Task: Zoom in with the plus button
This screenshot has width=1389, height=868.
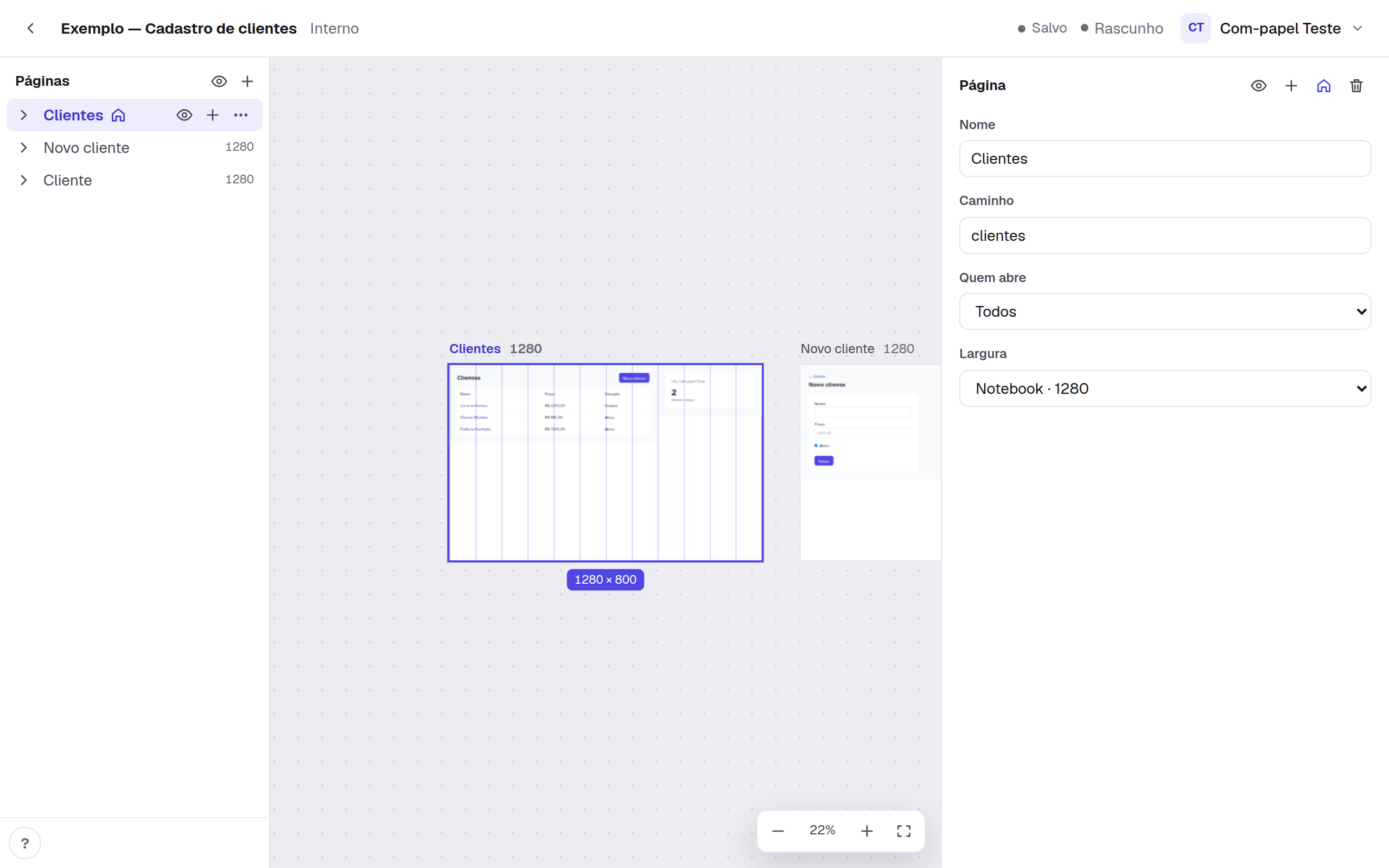Action: 866,831
